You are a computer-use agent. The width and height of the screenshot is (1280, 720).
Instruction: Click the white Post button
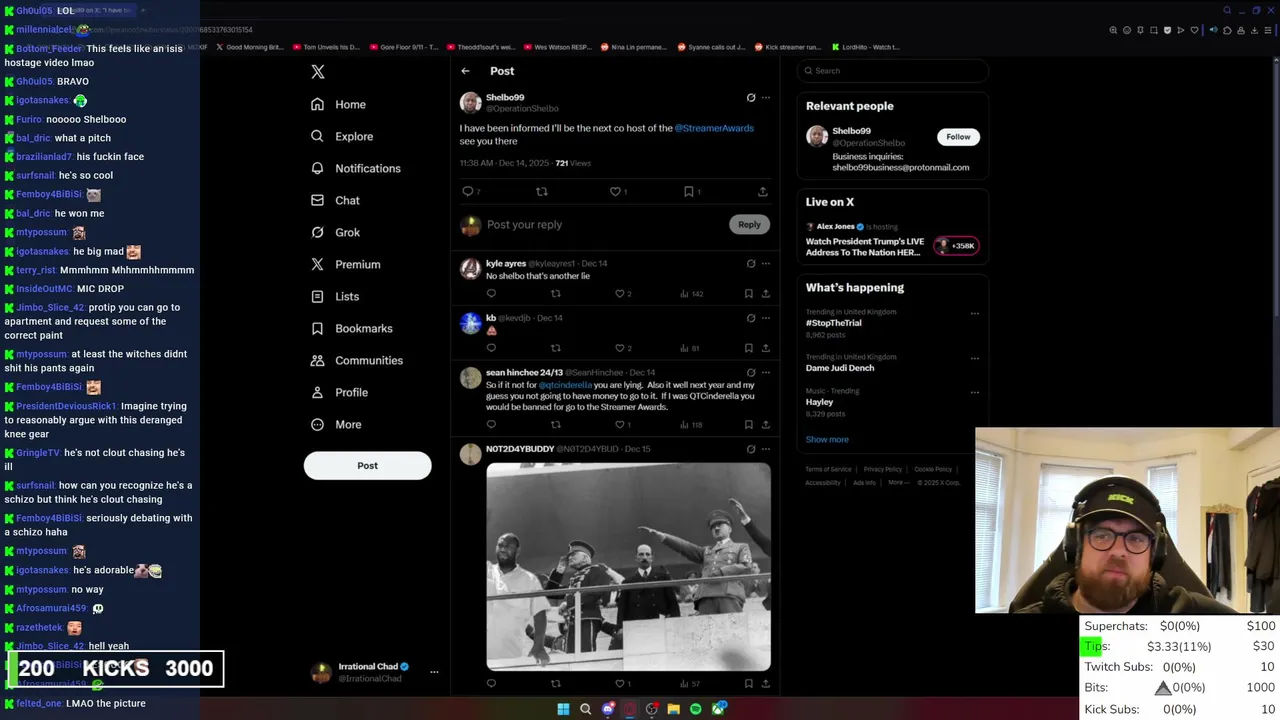[x=367, y=465]
